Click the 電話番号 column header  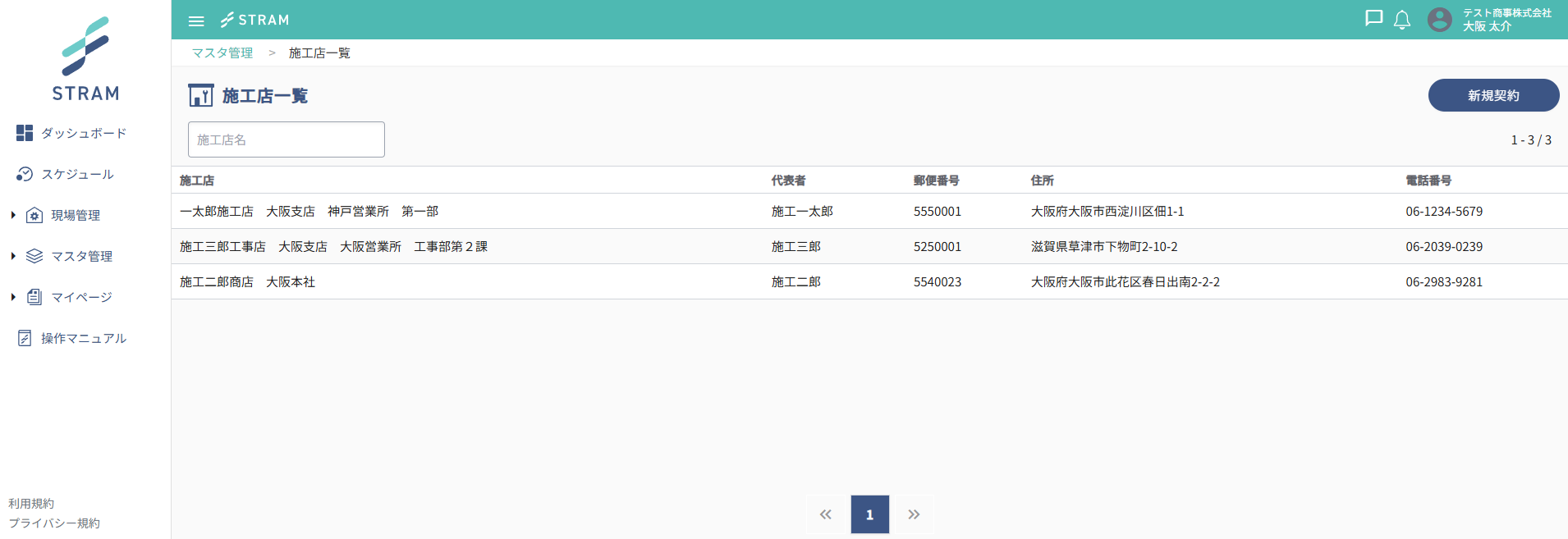coord(1428,180)
